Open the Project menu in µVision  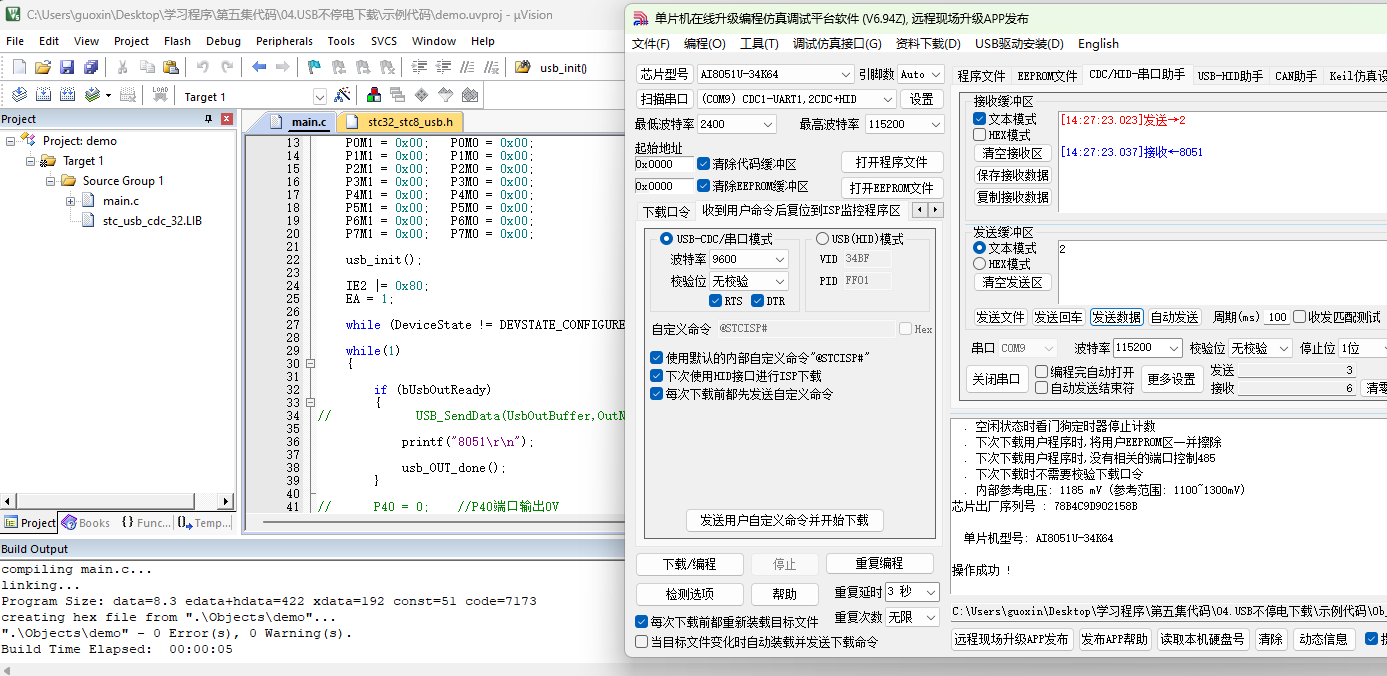click(x=131, y=41)
